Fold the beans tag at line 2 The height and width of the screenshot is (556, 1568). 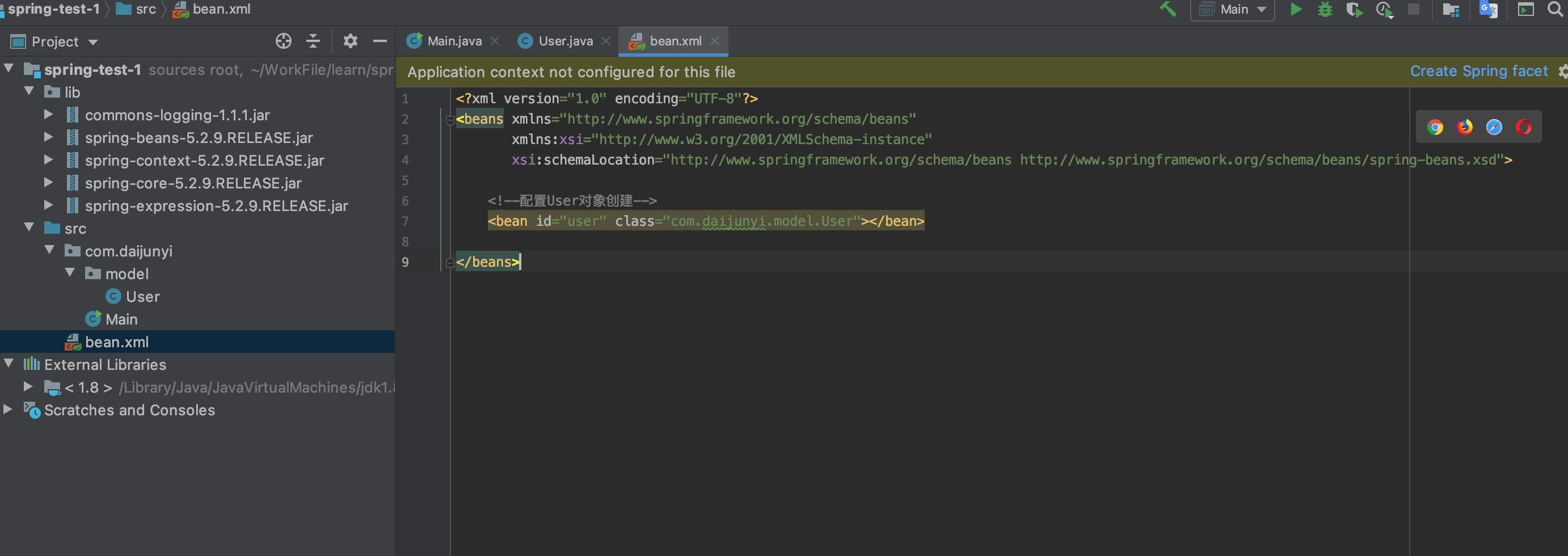click(450, 120)
